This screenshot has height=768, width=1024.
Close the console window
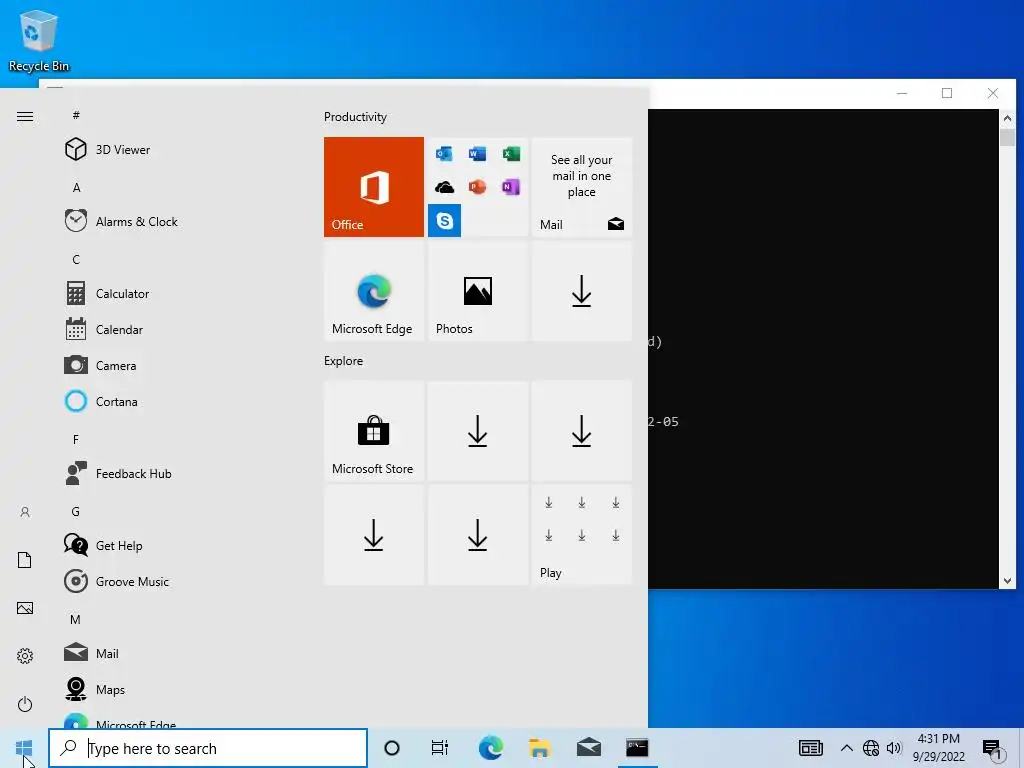click(993, 93)
